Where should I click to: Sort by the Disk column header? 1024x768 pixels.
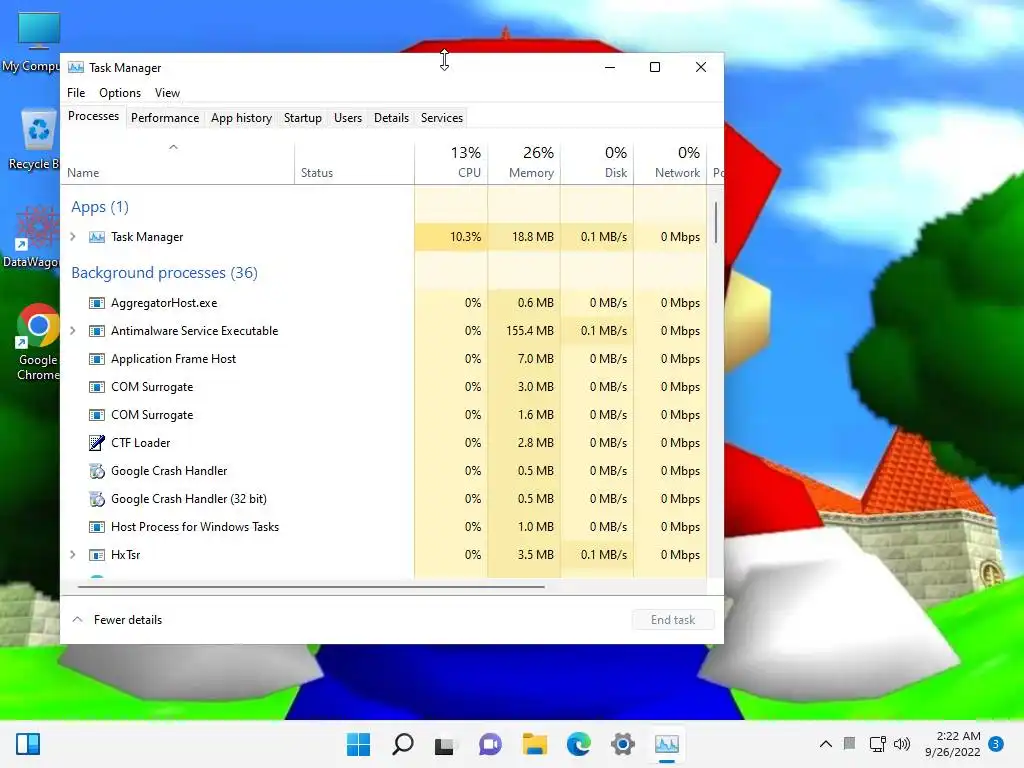597,163
